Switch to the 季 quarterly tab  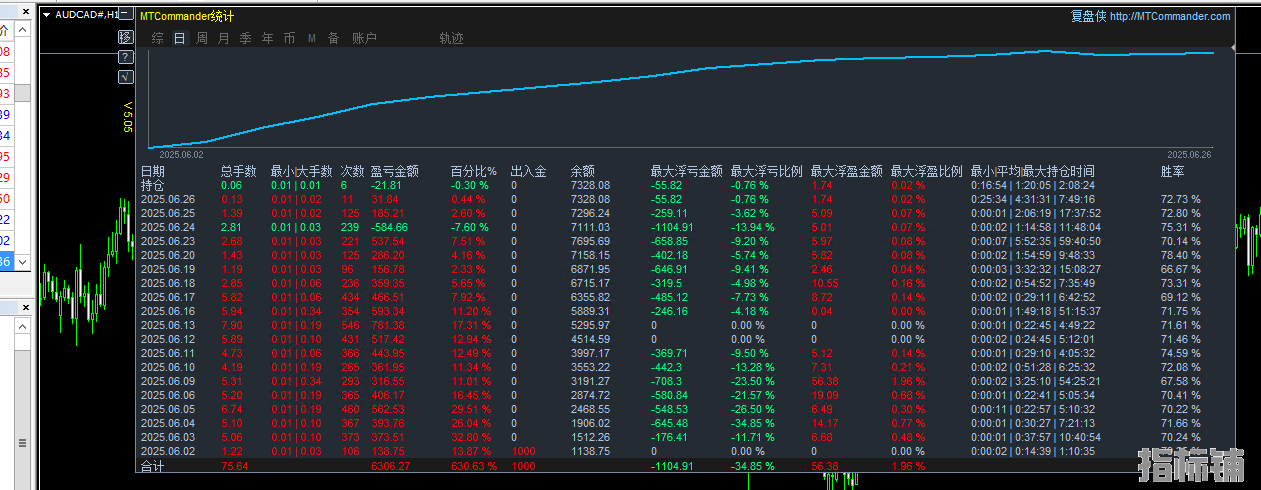[245, 38]
